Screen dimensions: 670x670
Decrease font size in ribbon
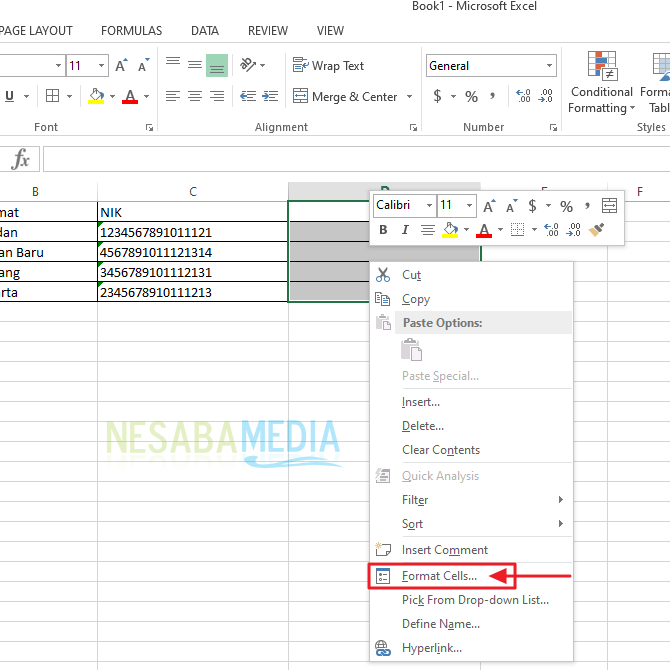[x=144, y=65]
